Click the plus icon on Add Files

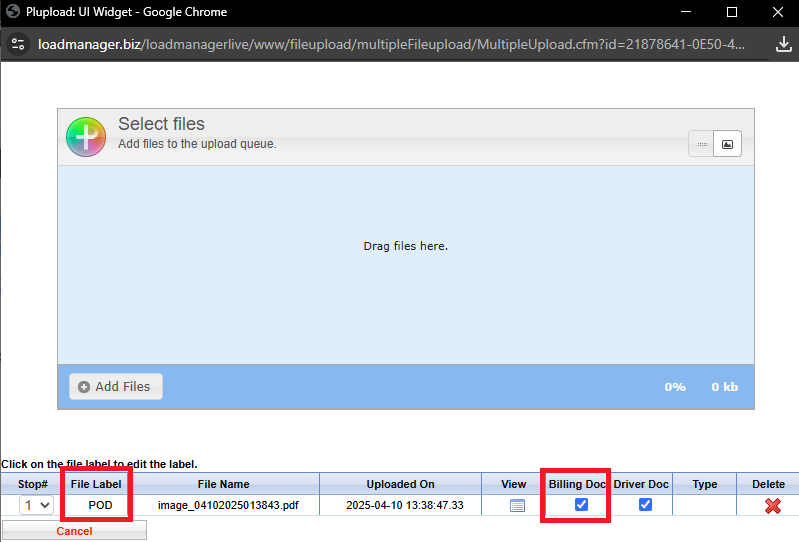tap(84, 387)
